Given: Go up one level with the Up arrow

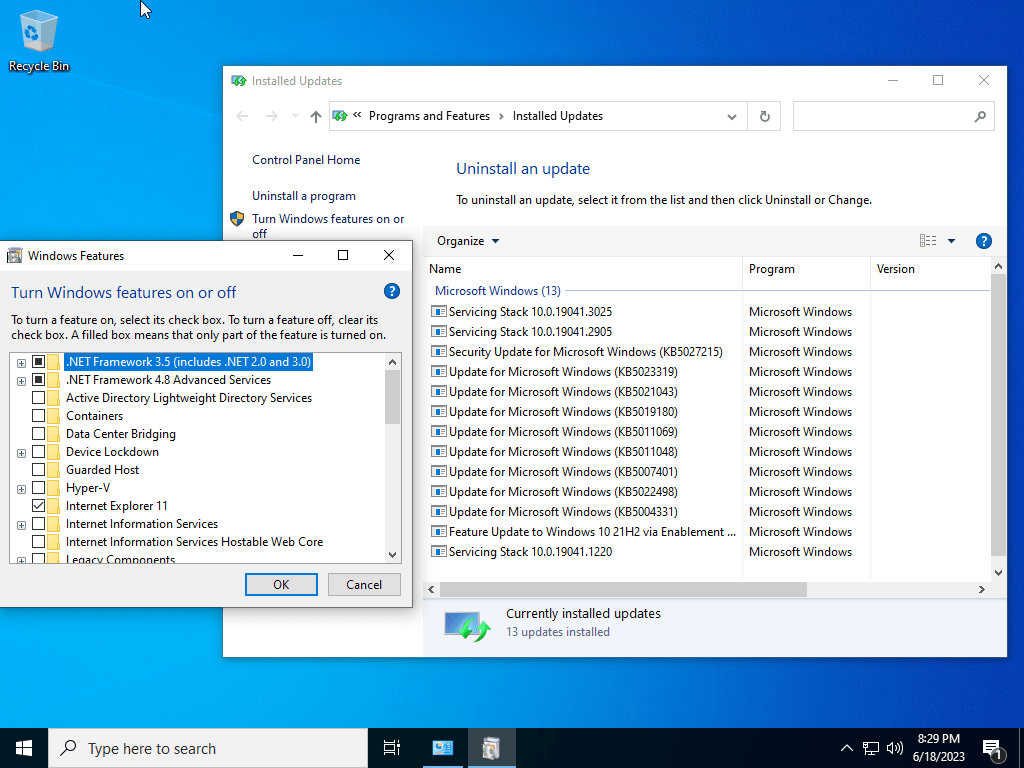Looking at the screenshot, I should [316, 116].
